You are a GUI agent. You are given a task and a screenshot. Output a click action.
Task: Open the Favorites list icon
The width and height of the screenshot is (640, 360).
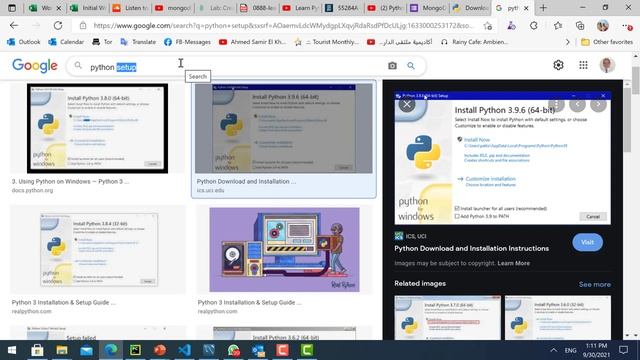(x=558, y=26)
